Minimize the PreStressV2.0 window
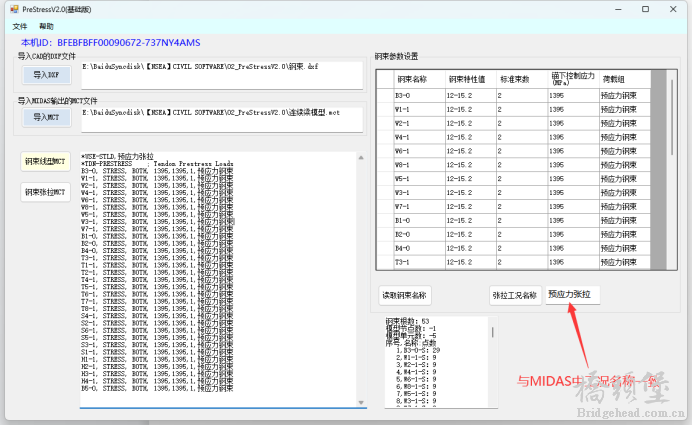The height and width of the screenshot is (425, 692). click(618, 9)
